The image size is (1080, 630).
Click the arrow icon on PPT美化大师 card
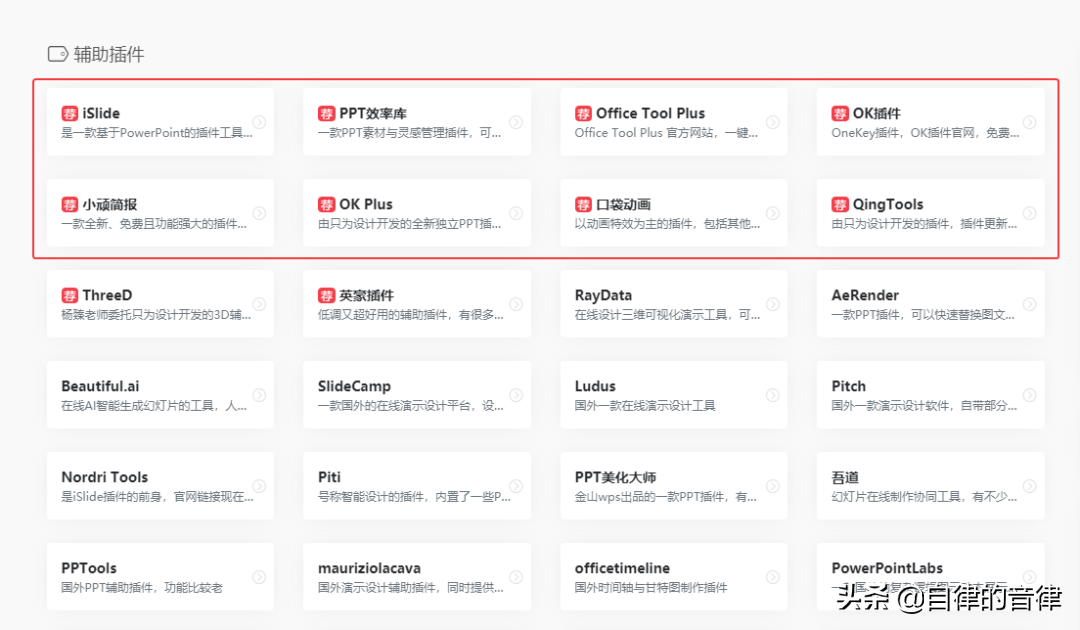tap(773, 485)
